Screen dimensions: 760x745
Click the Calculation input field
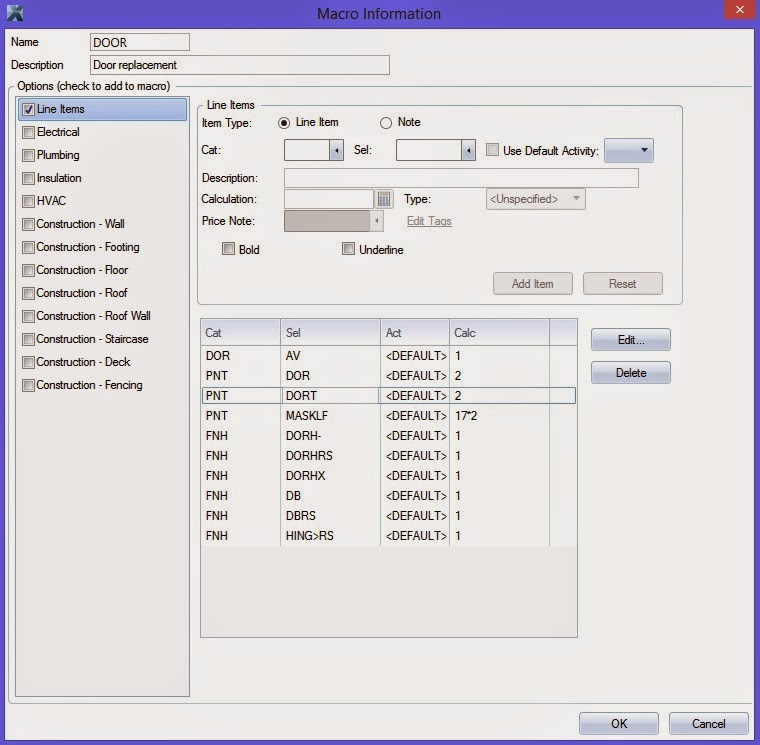pos(329,199)
